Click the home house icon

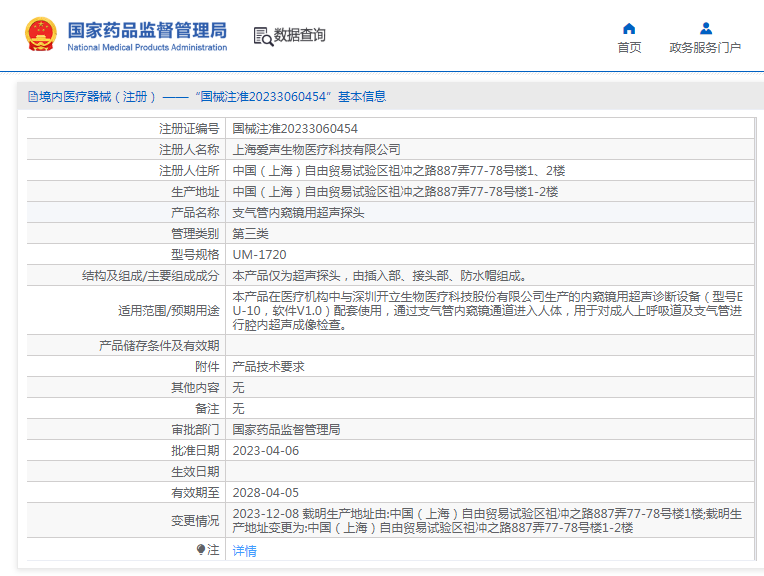pos(629,29)
